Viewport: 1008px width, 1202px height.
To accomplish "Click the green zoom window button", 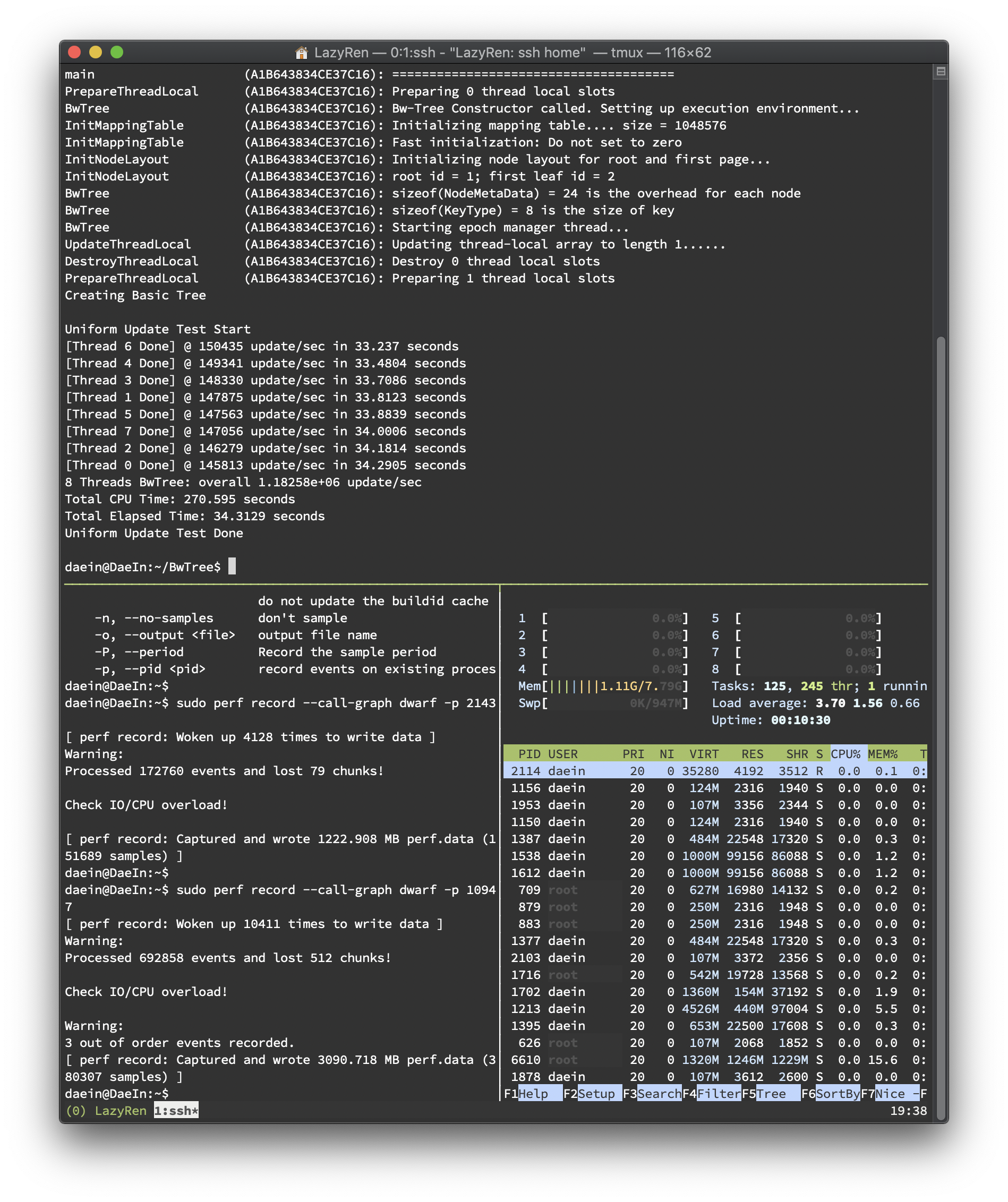I will coord(117,53).
